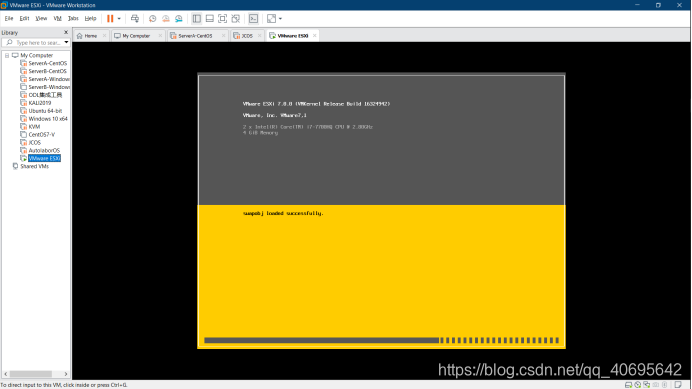692x389 pixels.
Task: Open the View menu
Action: [x=41, y=19]
